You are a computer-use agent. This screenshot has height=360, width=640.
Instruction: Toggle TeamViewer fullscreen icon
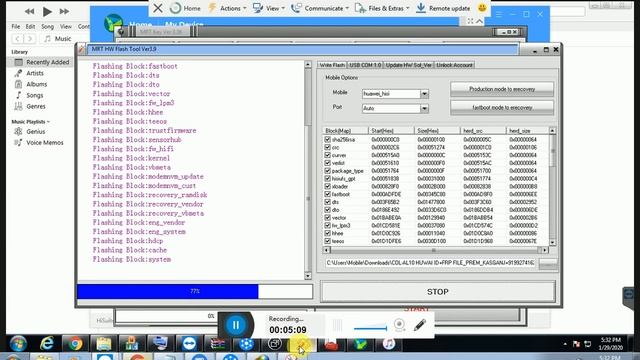coord(470,21)
